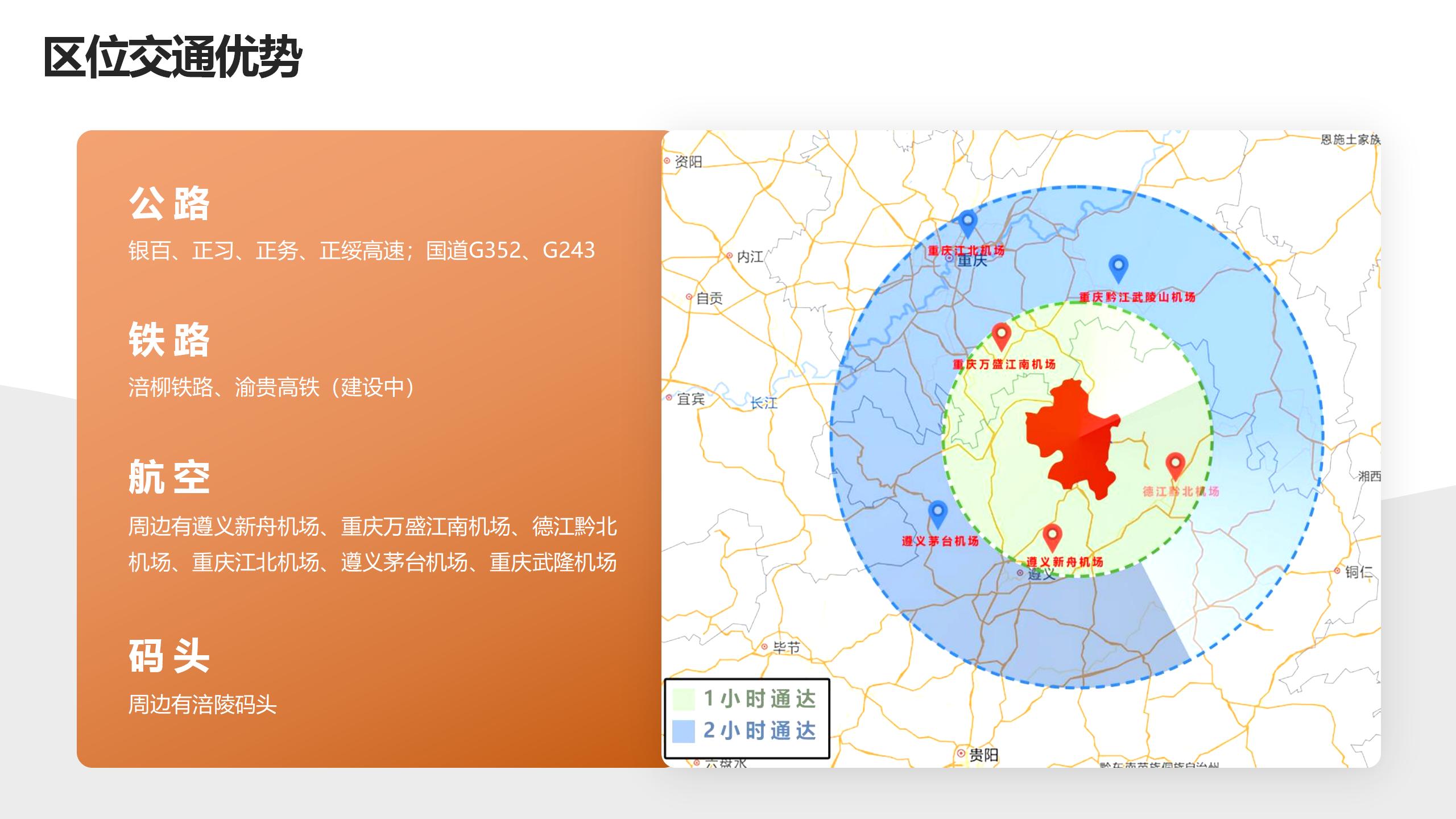Click the red pin above 重庆万盛江南机场

click(1001, 334)
